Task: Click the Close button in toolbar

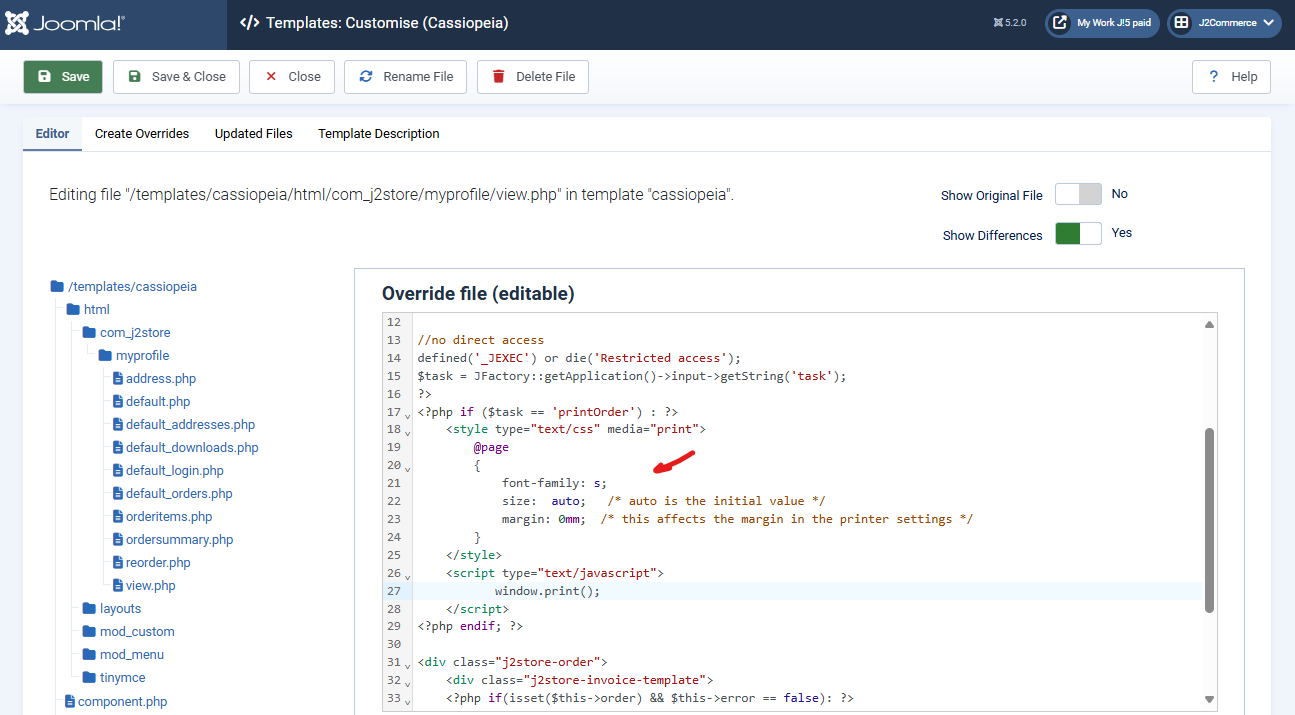Action: pyautogui.click(x=292, y=77)
